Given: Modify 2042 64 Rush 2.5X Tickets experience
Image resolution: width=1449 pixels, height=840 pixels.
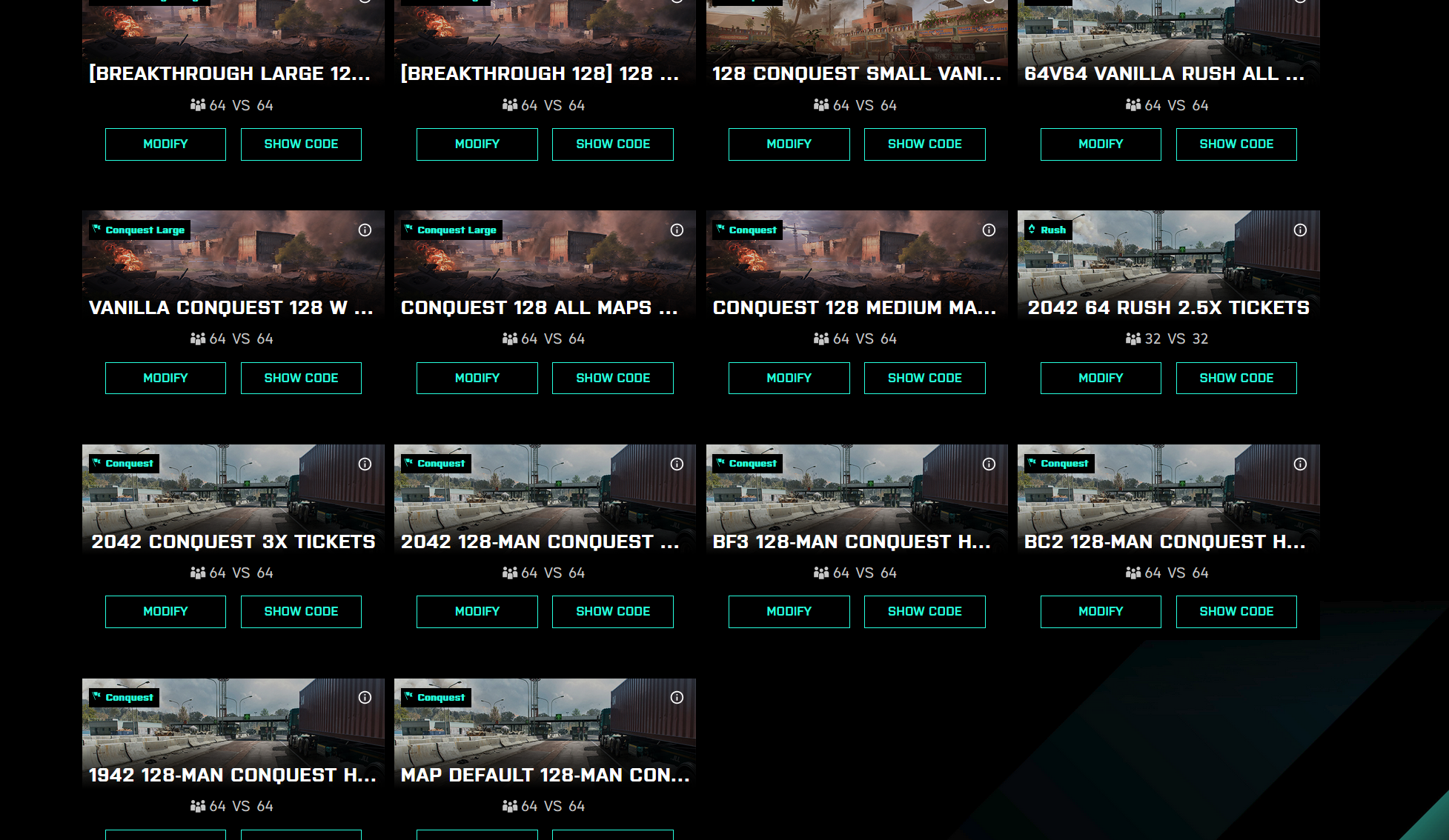Looking at the screenshot, I should tap(1101, 378).
